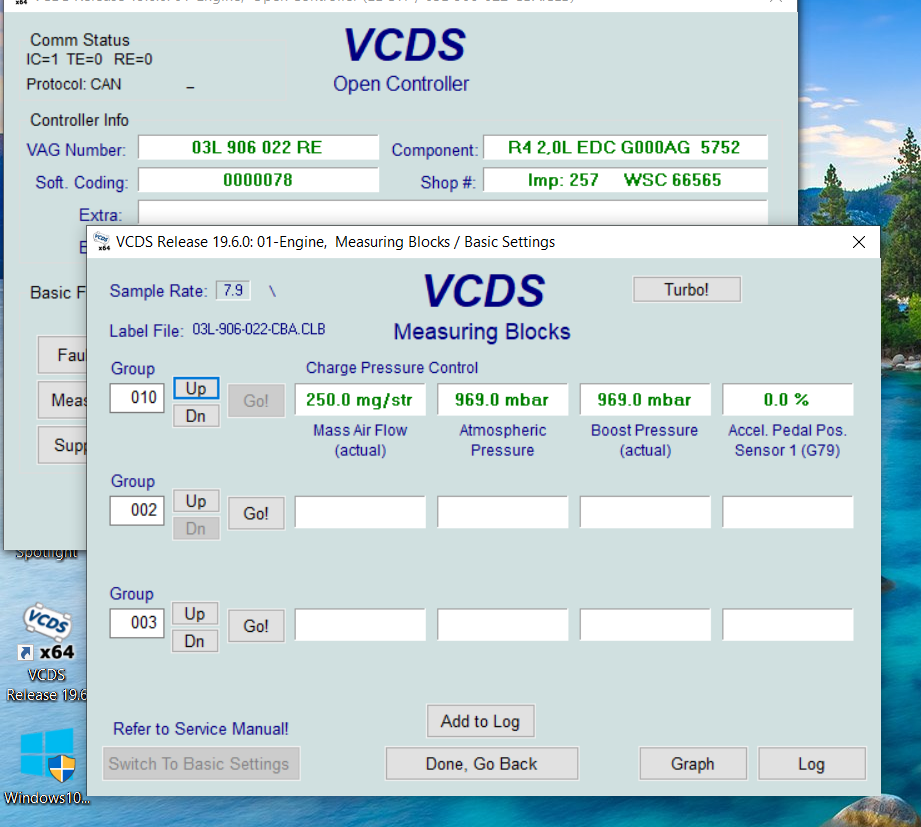Click the partly hidden Fau... button behind

point(63,355)
